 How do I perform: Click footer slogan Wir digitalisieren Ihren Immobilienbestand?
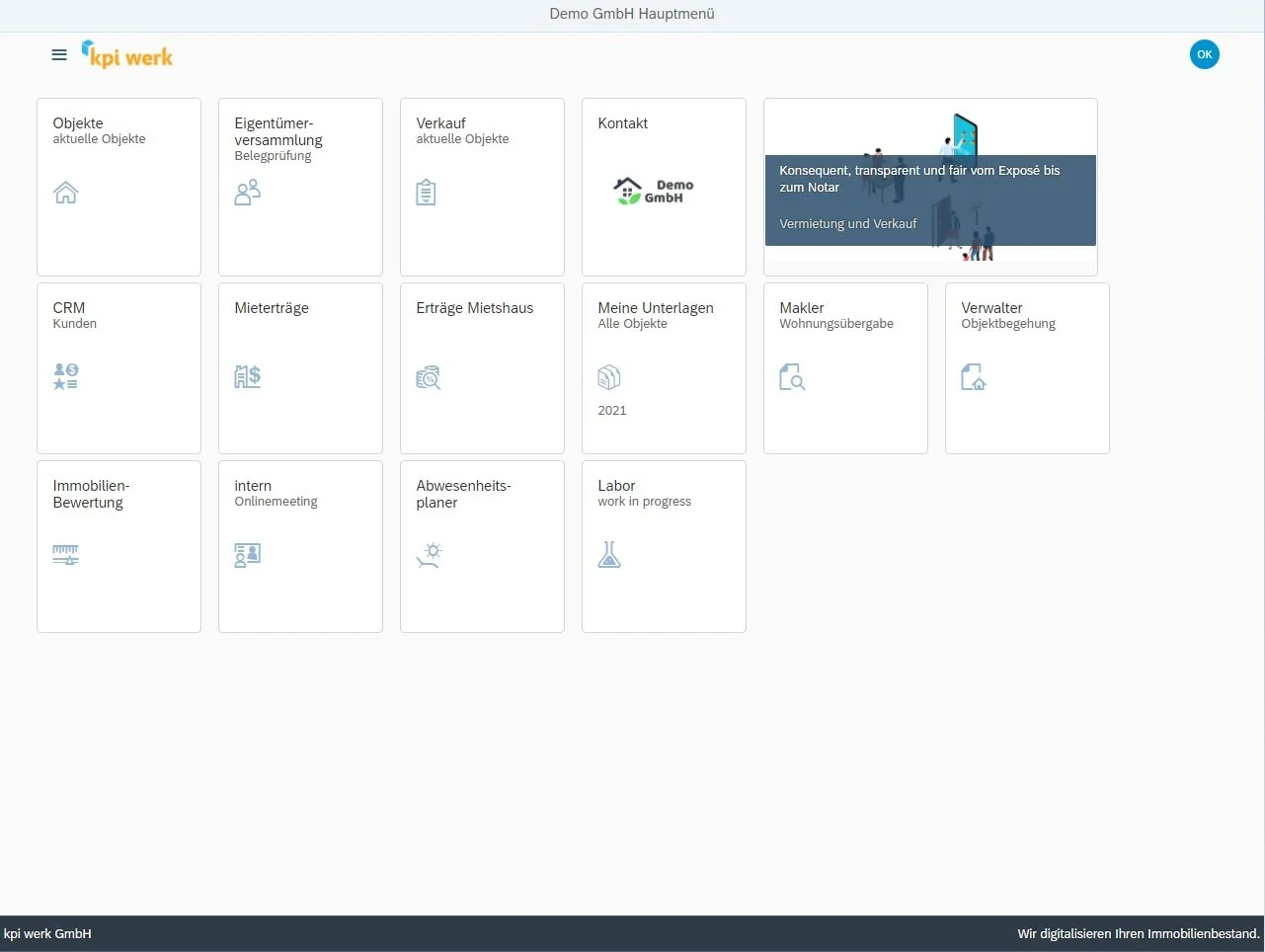1139,934
